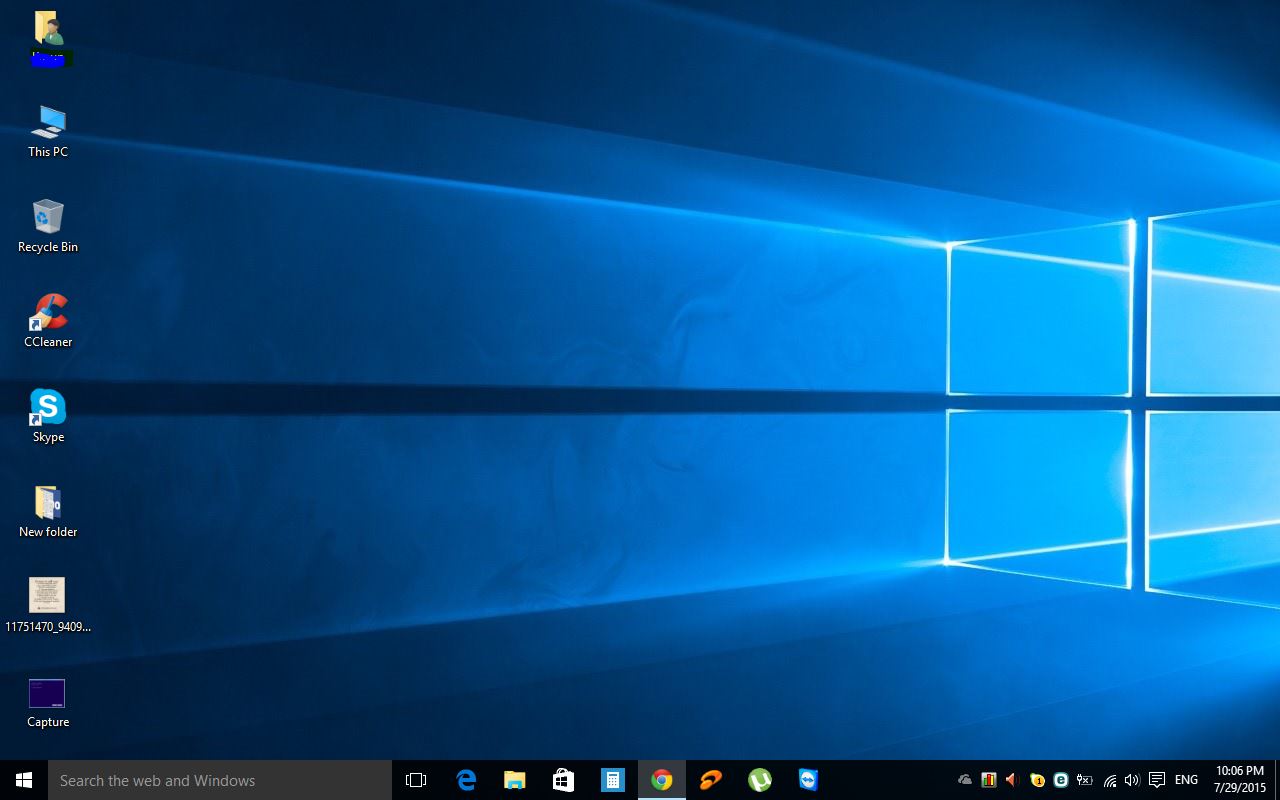The height and width of the screenshot is (800, 1280).
Task: Open the Action Center notifications icon
Action: (x=1157, y=780)
